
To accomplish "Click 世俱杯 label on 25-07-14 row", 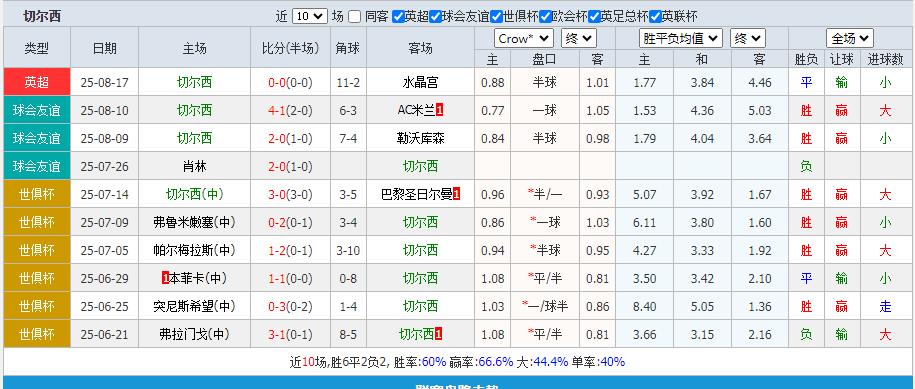I will (37, 194).
